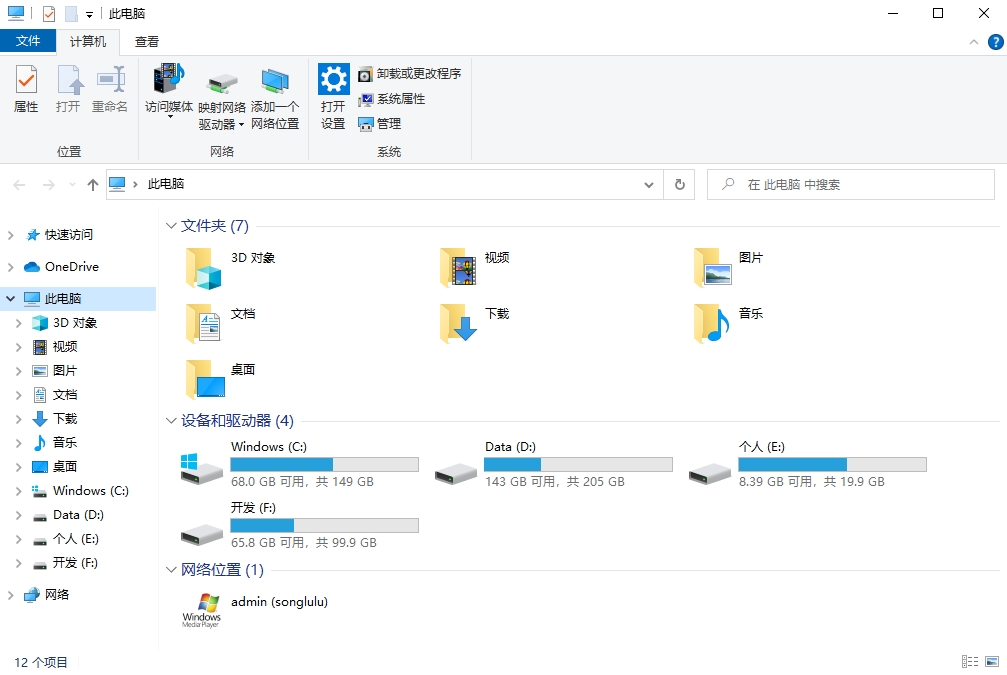Expand Windows (C:) in the navigation tree
The image size is (1007, 675).
coord(19,491)
